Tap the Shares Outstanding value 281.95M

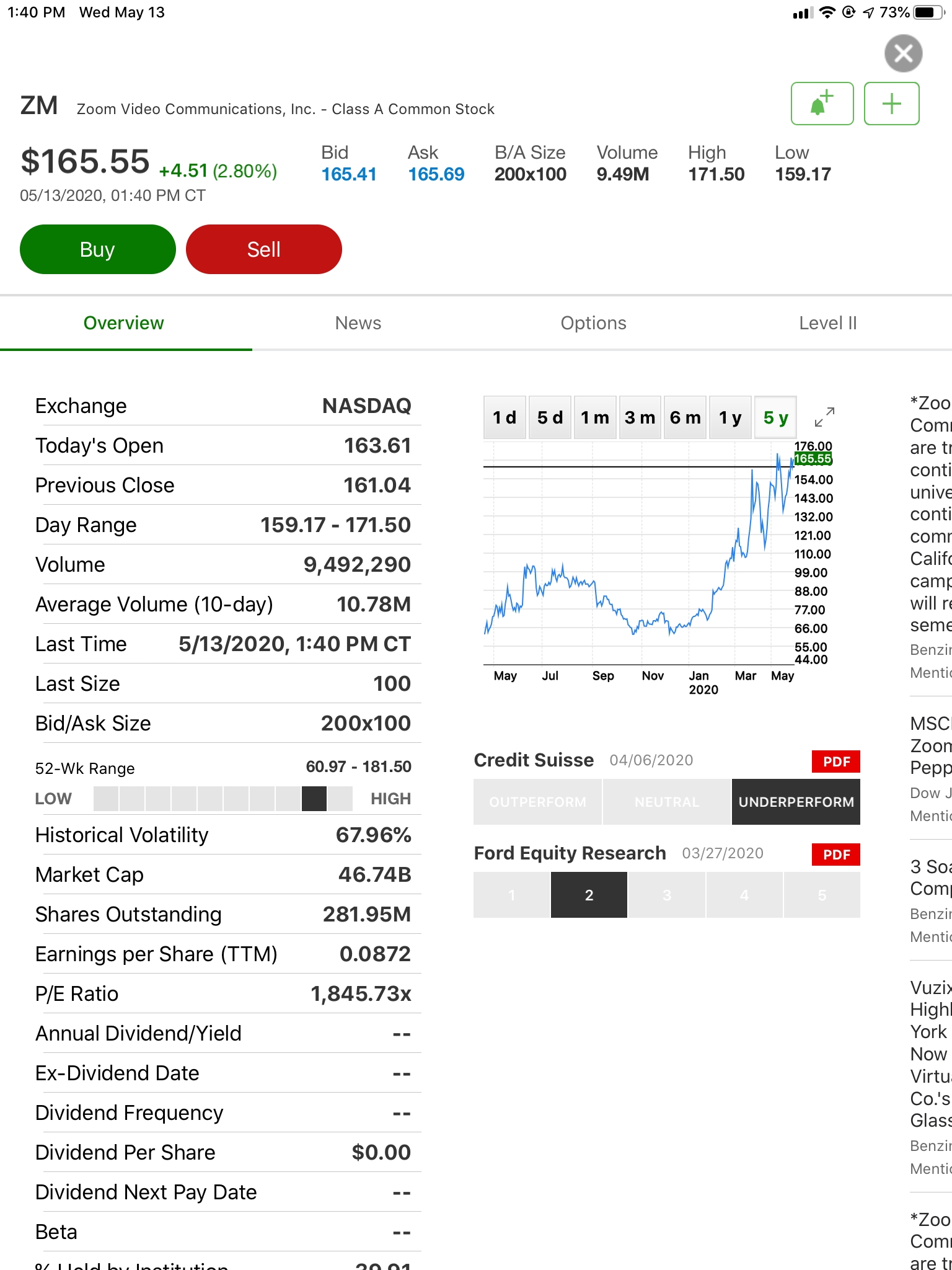point(367,914)
